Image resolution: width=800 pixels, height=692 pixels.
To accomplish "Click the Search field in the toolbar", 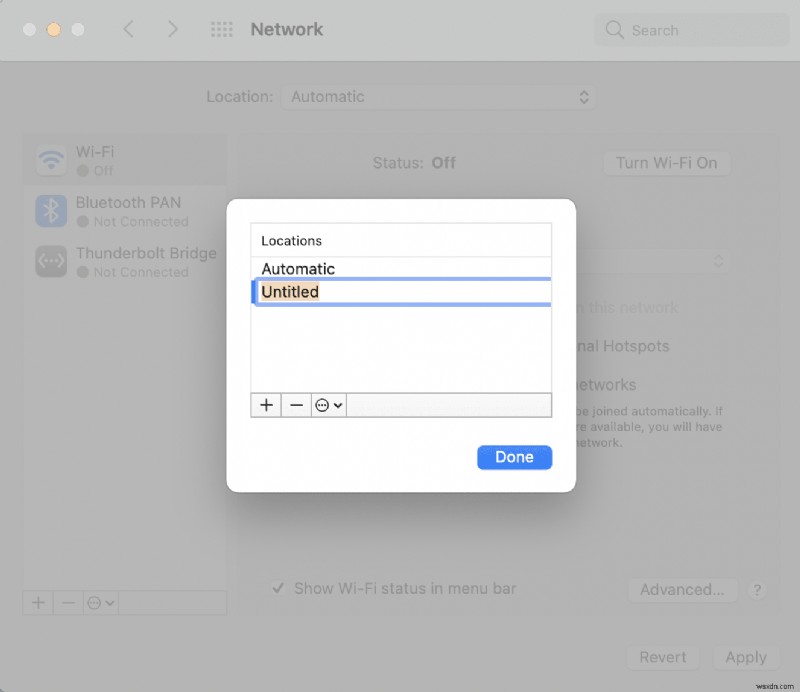I will pos(690,30).
